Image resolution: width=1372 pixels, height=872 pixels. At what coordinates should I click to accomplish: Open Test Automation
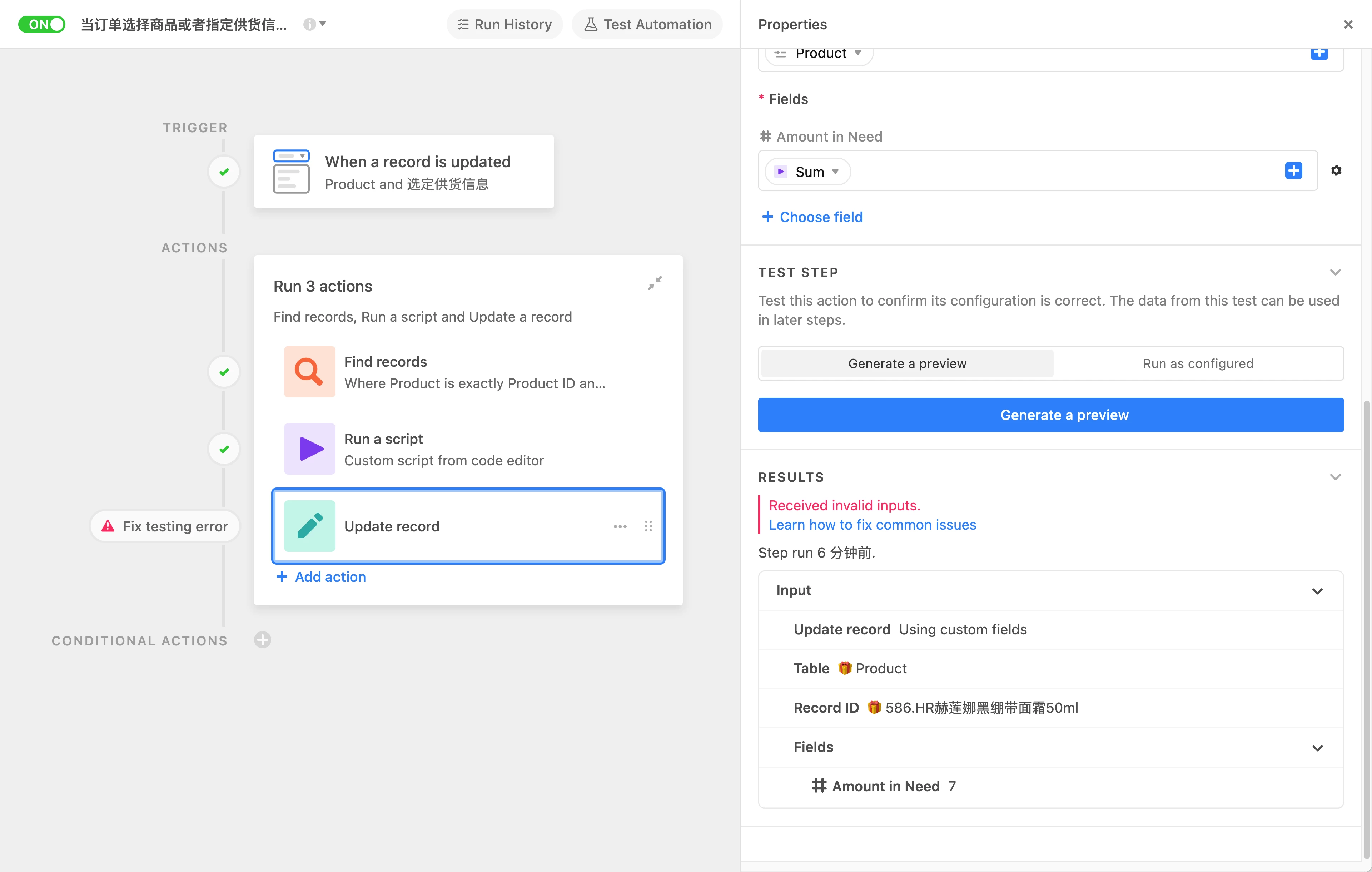point(648,25)
